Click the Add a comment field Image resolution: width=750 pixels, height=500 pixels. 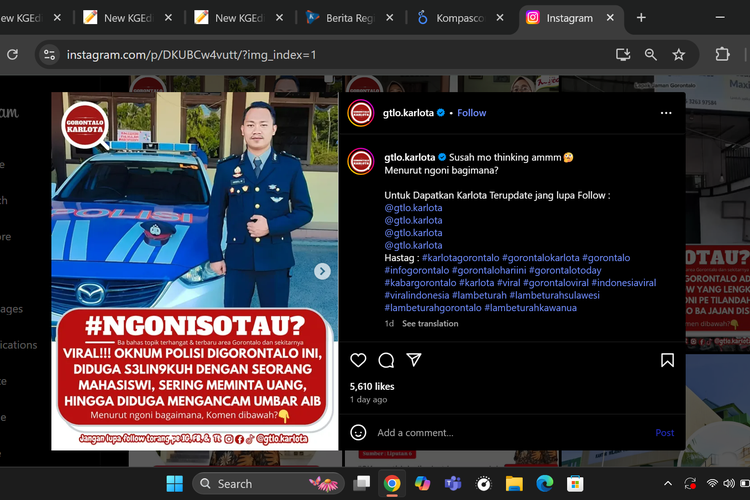(512, 433)
